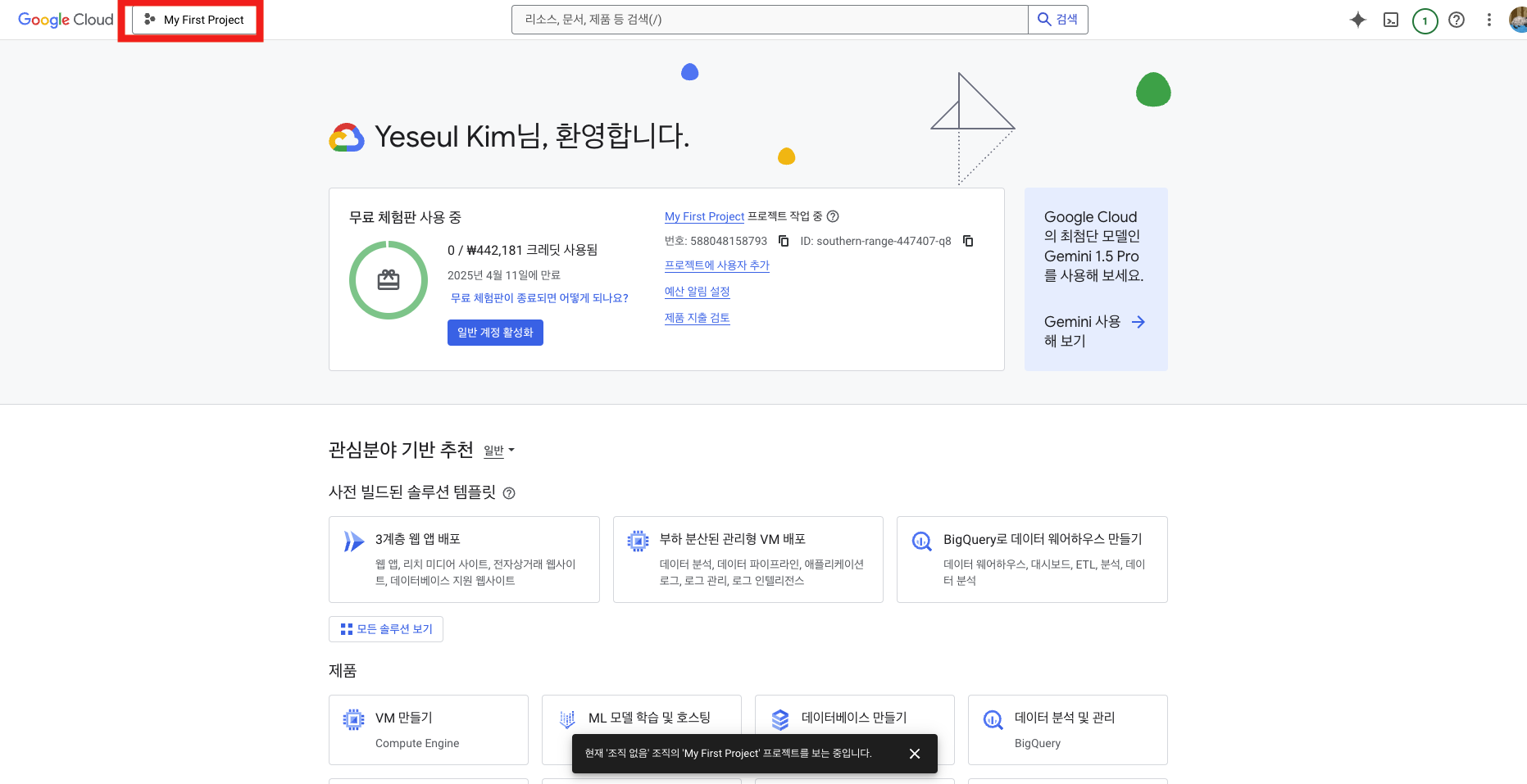Copy the project ID southern-range-447407-q8
The height and width of the screenshot is (784, 1527).
pos(968,241)
